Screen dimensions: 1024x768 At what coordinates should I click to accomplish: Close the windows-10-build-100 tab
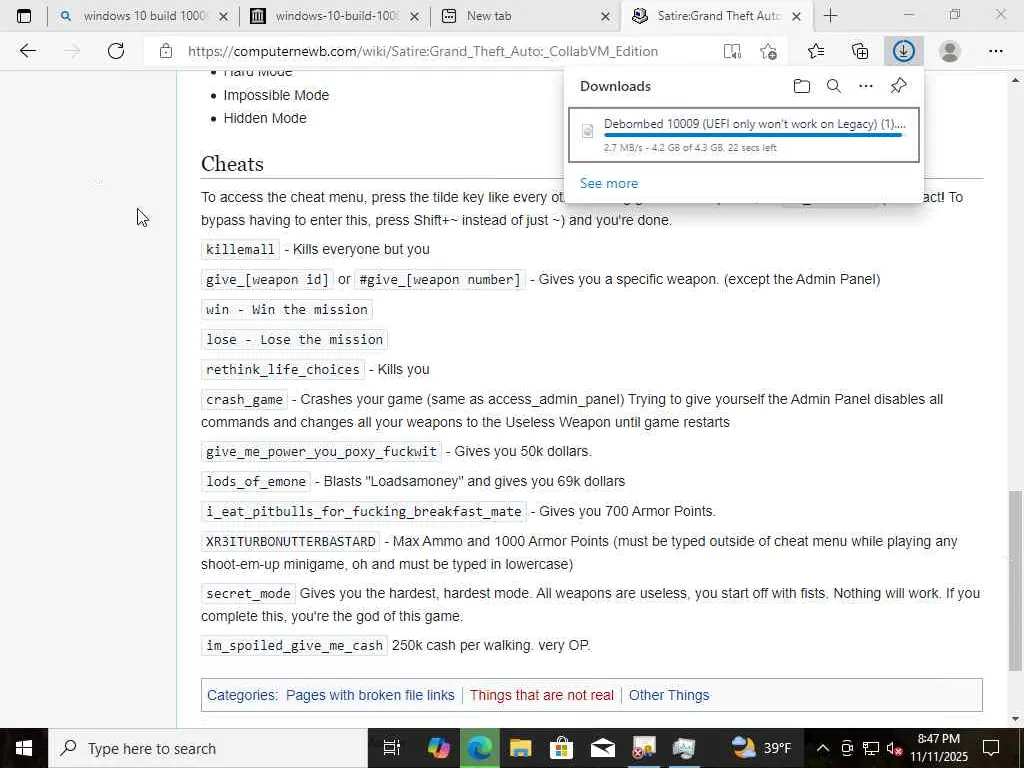[414, 16]
